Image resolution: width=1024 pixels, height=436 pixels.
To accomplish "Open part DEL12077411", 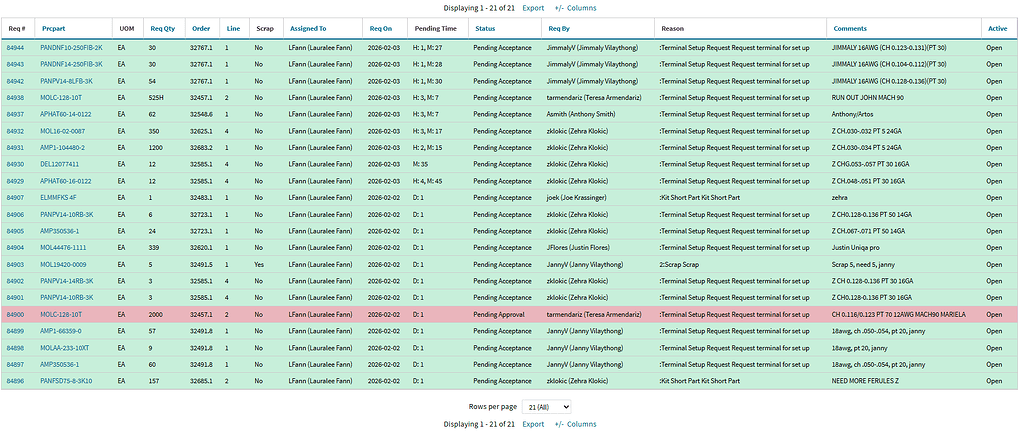I will tap(60, 164).
